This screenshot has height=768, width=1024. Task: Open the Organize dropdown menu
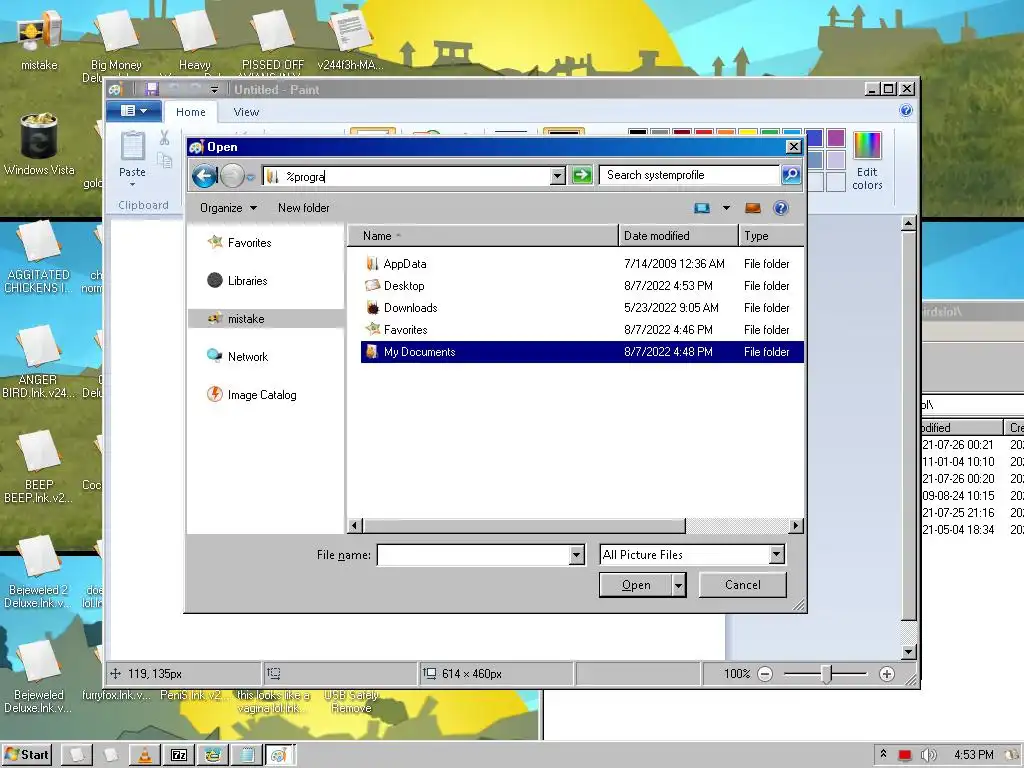[229, 208]
